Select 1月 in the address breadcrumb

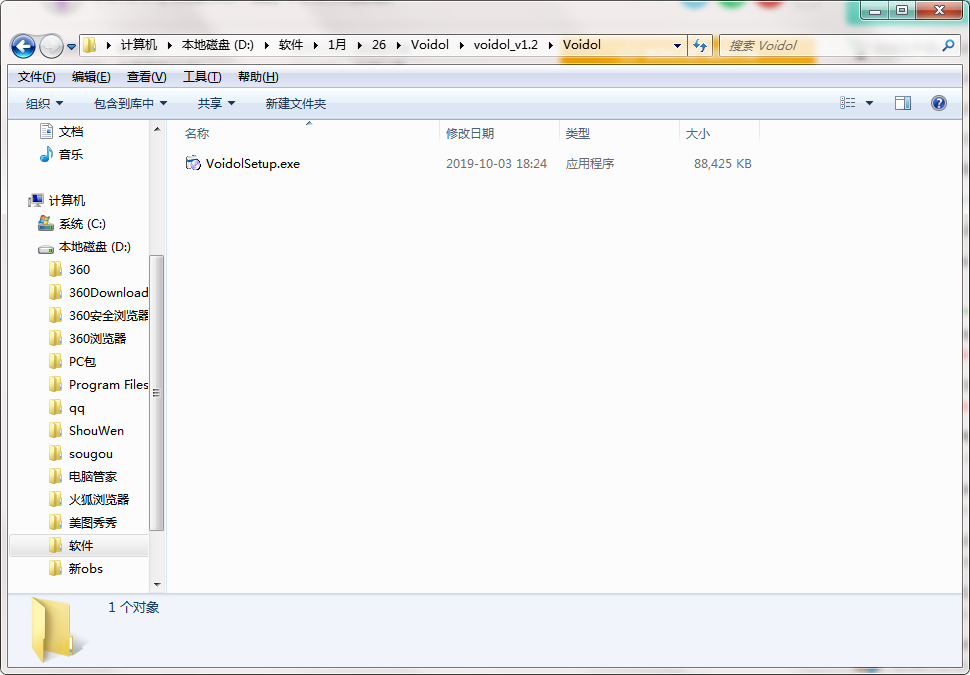point(337,45)
